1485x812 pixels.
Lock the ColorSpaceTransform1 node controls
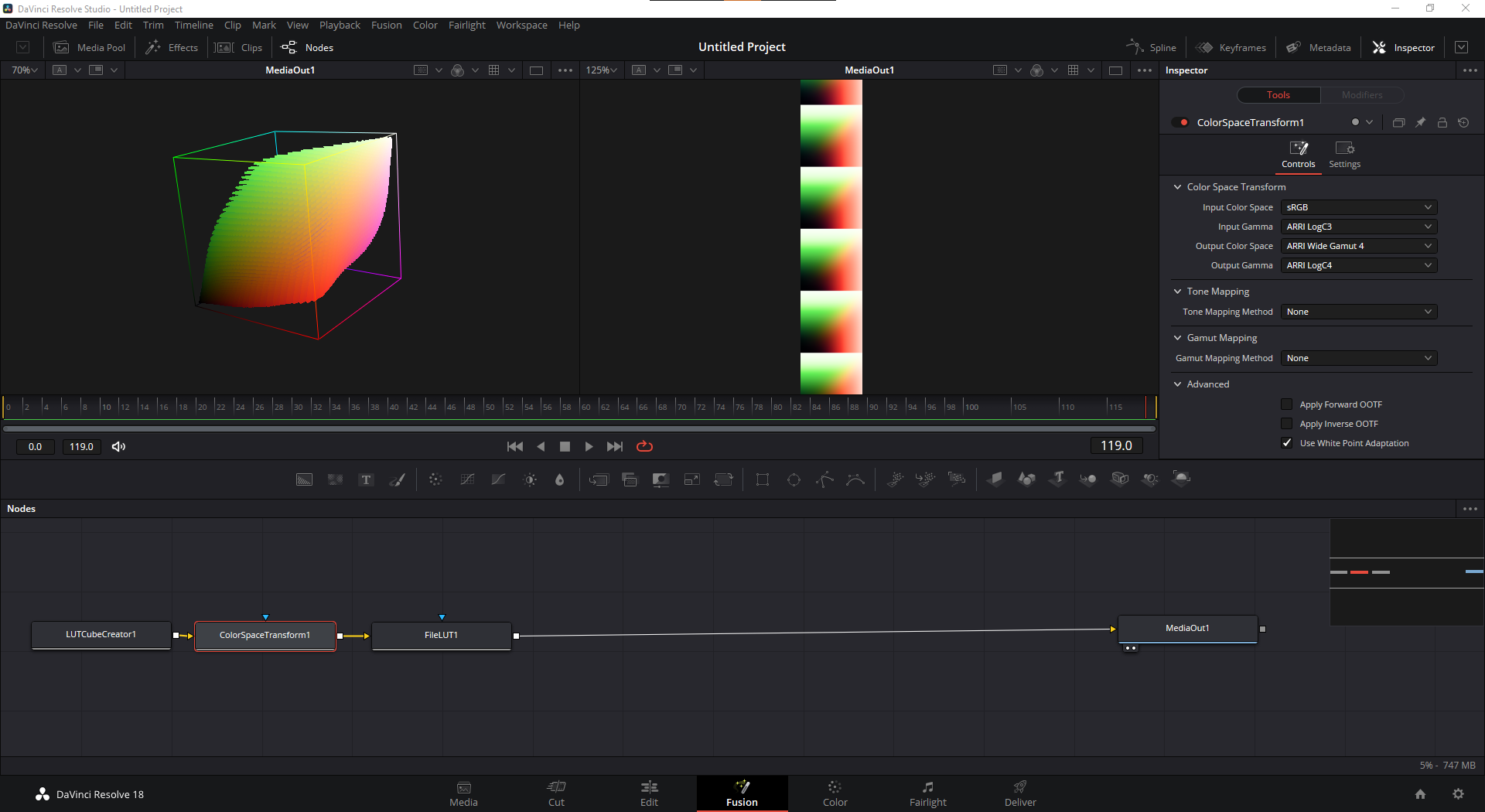tap(1442, 123)
